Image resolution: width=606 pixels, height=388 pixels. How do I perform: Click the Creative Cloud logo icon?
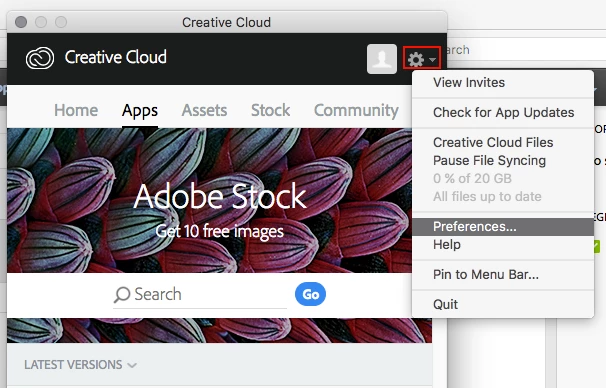tap(40, 58)
